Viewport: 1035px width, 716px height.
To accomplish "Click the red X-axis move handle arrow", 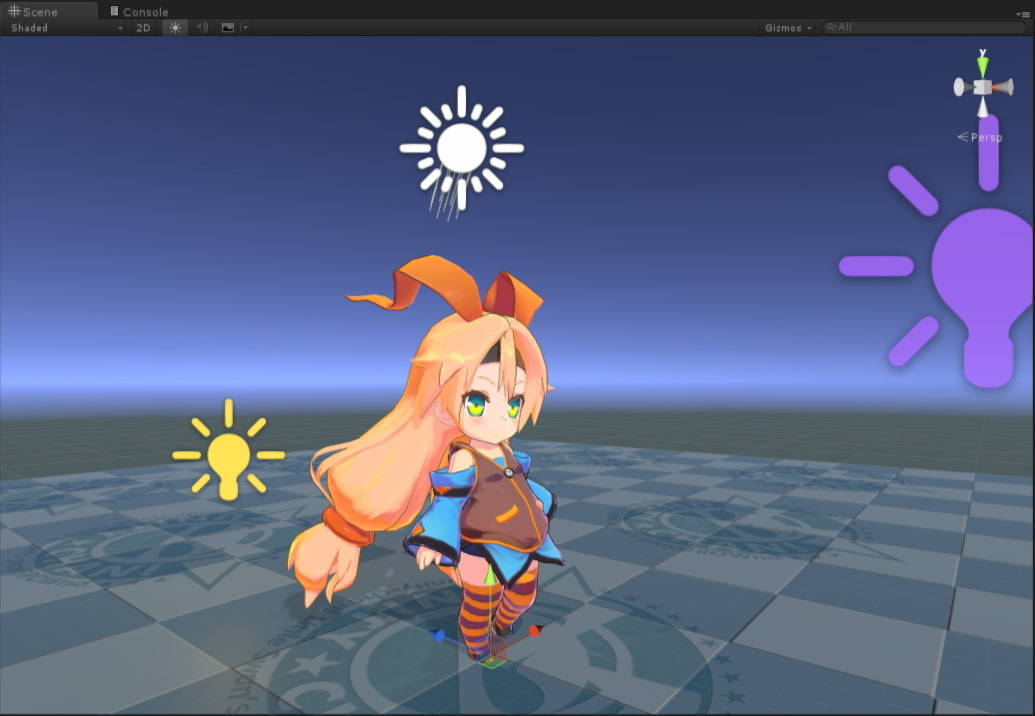I will coord(535,631).
